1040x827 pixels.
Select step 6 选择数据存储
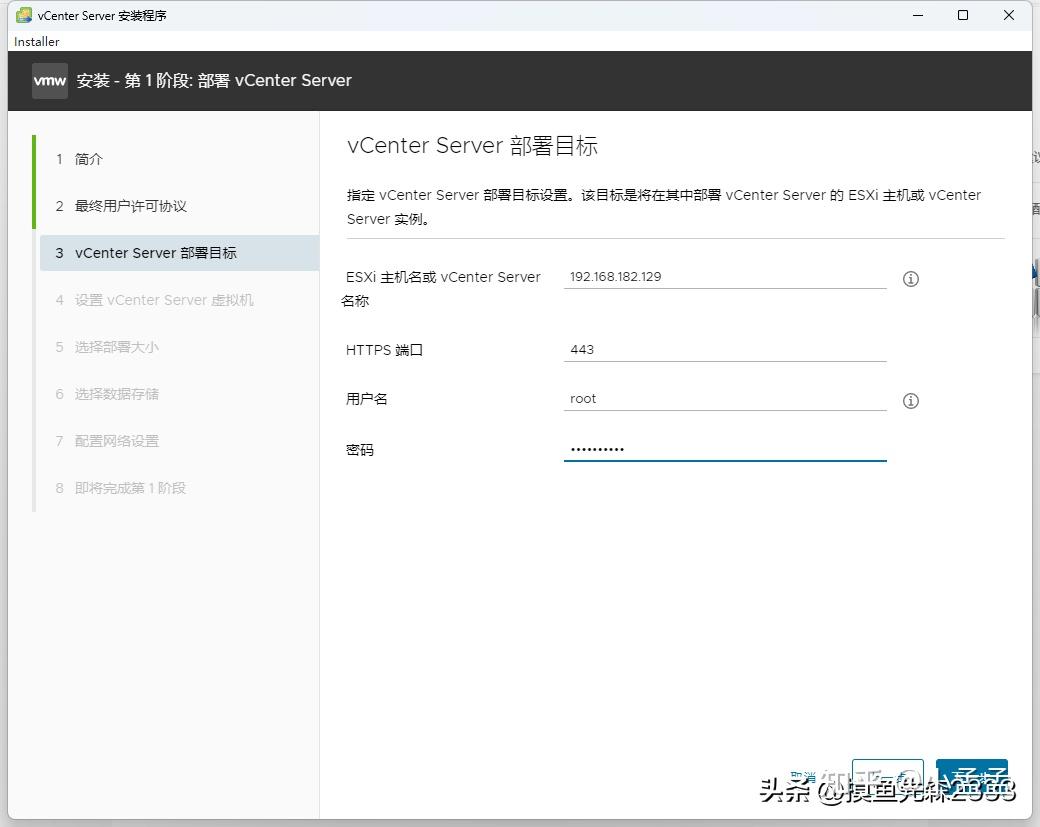coord(120,394)
